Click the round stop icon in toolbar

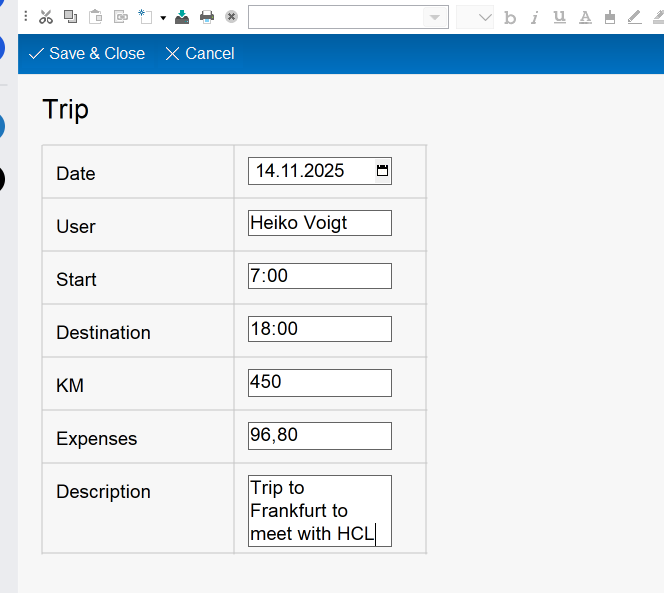point(231,17)
